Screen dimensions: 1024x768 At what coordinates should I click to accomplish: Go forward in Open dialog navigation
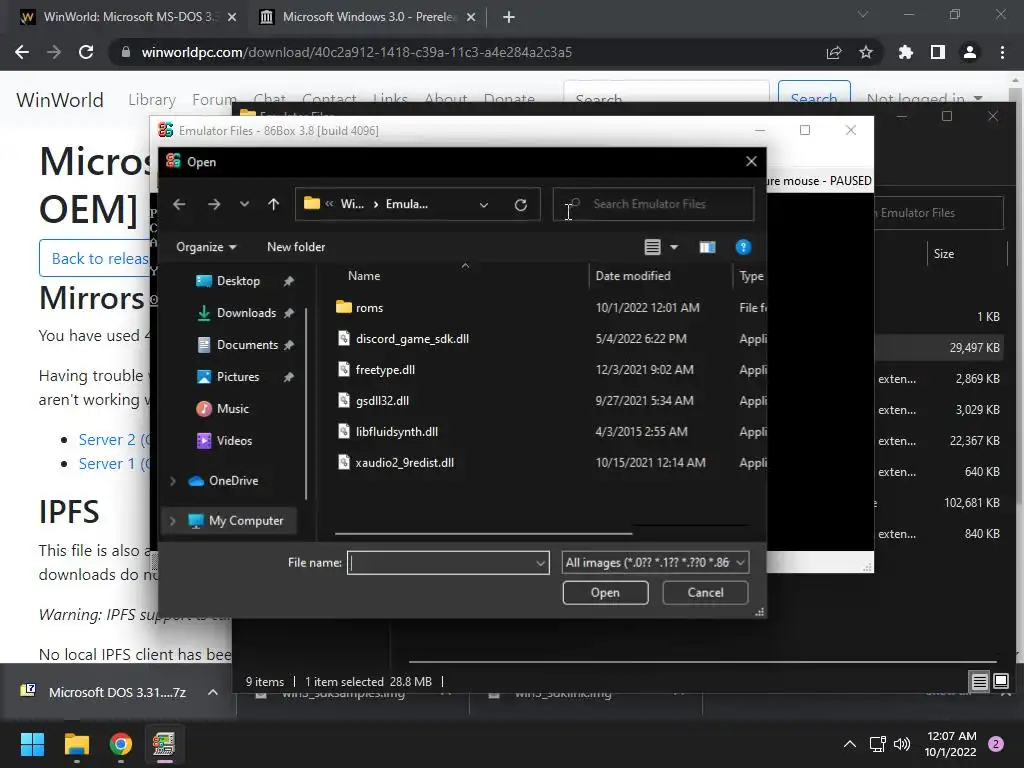214,204
